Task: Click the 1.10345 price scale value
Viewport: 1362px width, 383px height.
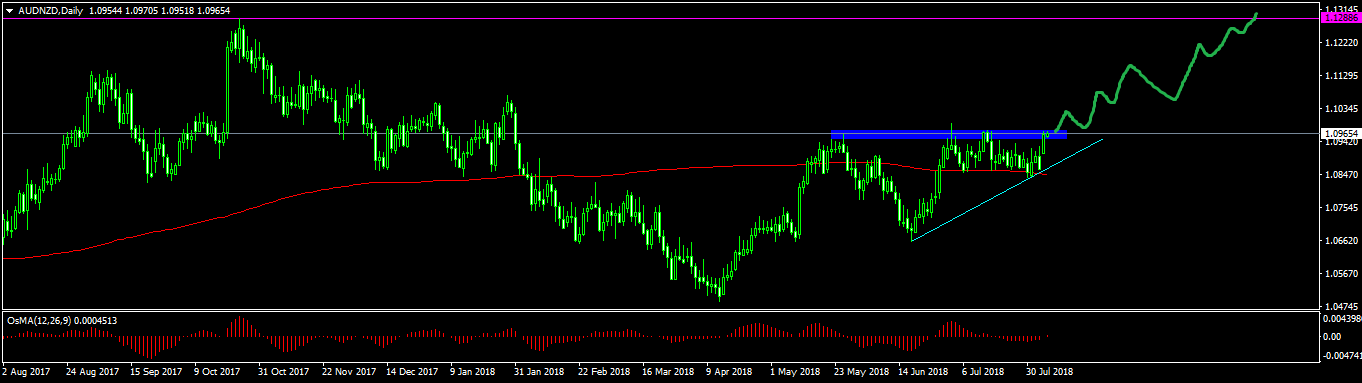Action: click(1342, 109)
